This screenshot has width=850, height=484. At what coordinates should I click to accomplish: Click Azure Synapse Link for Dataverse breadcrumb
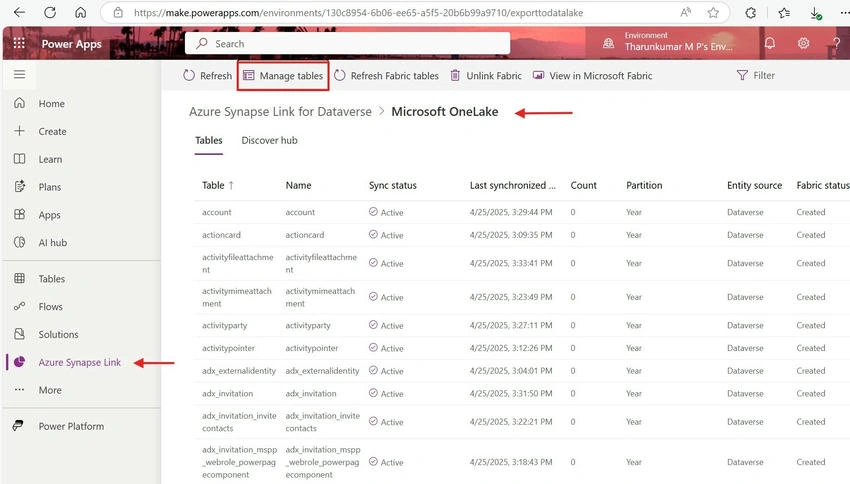[x=280, y=112]
